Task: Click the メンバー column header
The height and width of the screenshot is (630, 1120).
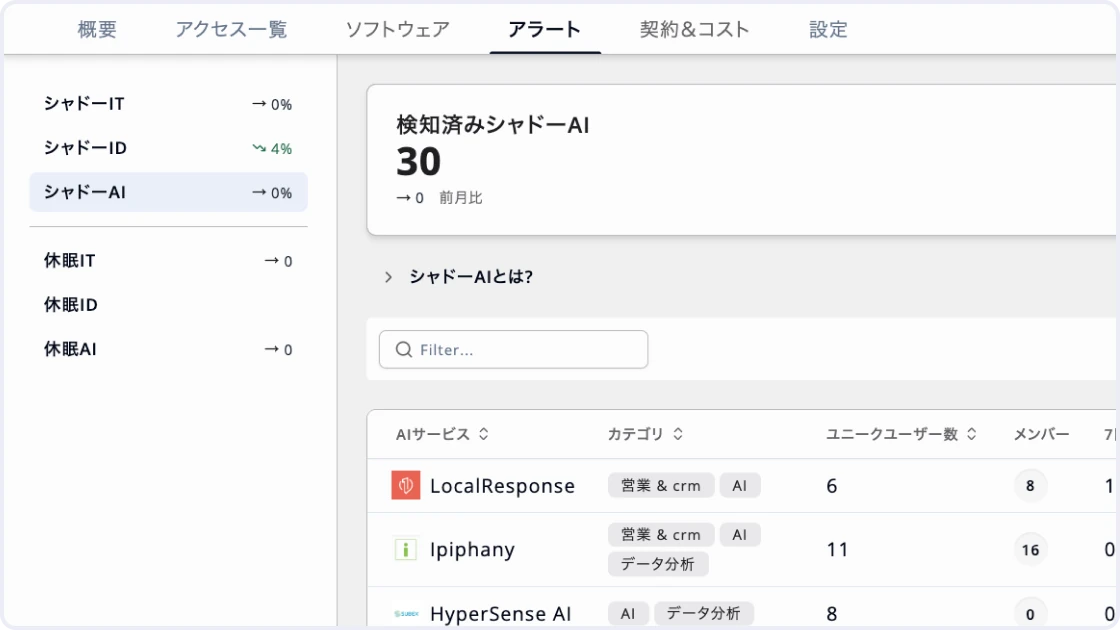Action: click(x=1041, y=434)
